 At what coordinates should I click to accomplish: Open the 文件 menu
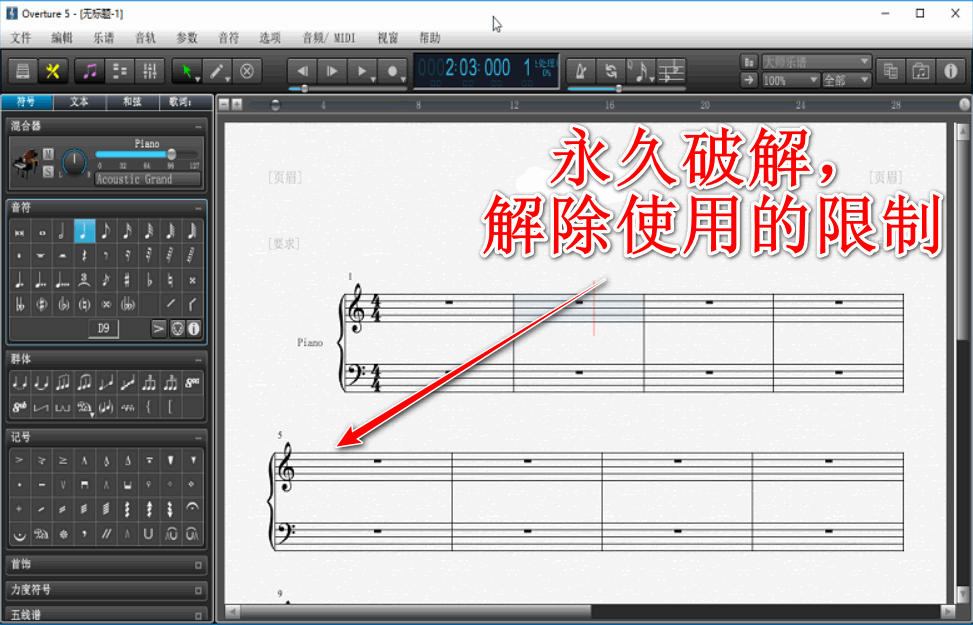click(20, 38)
